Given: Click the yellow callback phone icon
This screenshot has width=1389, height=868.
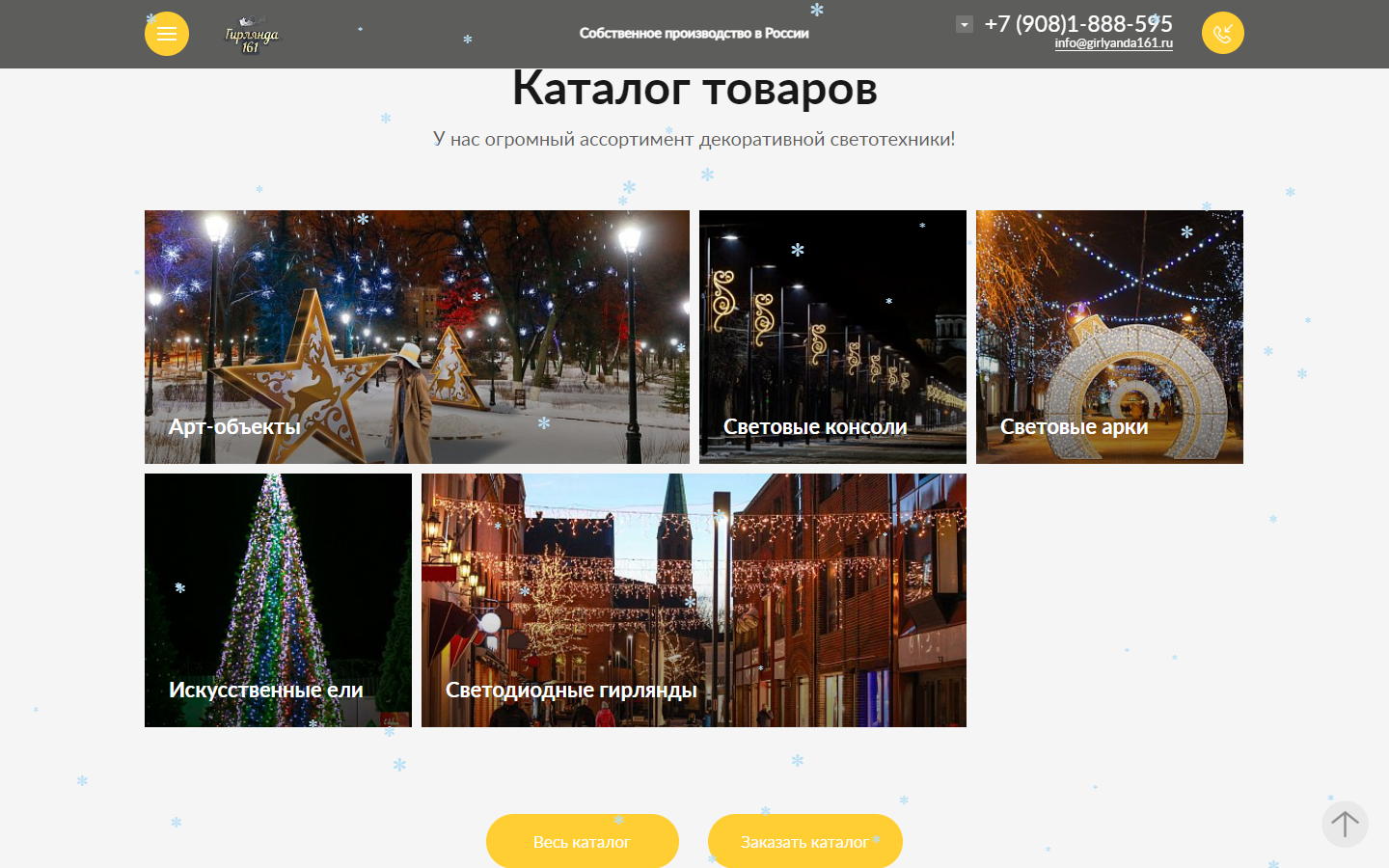Looking at the screenshot, I should [1222, 34].
